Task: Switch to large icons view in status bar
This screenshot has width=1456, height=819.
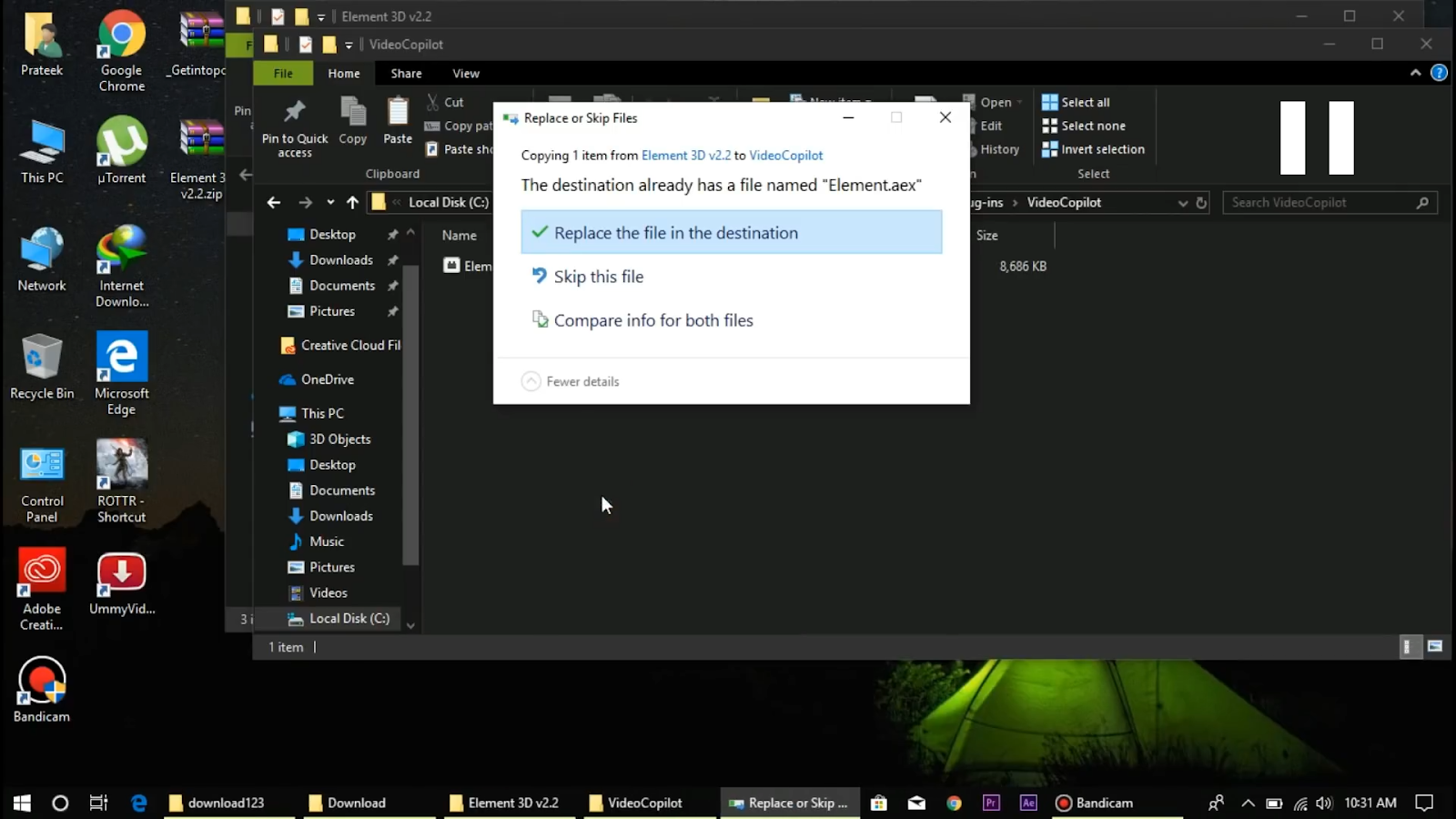Action: pos(1435,646)
